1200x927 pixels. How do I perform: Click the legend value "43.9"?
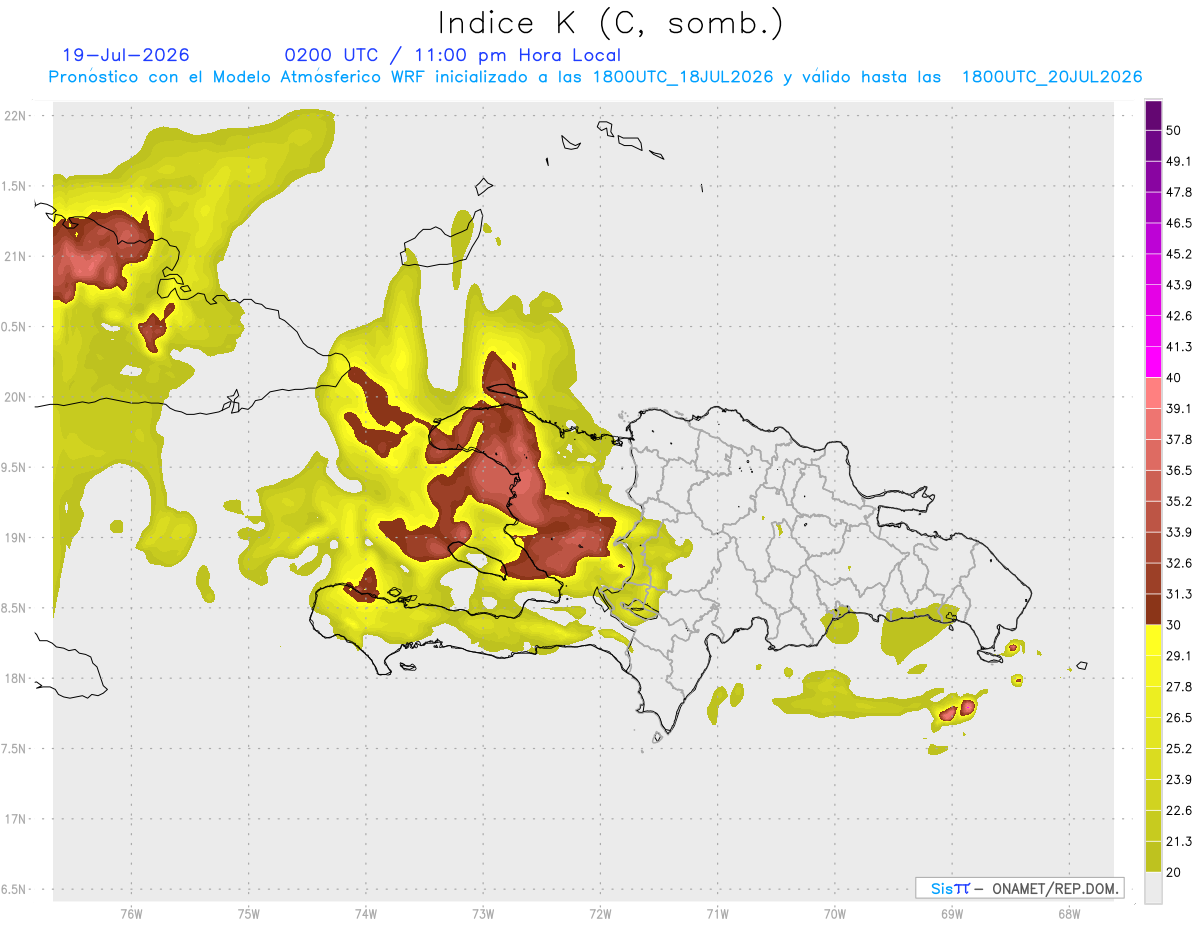click(x=1179, y=285)
